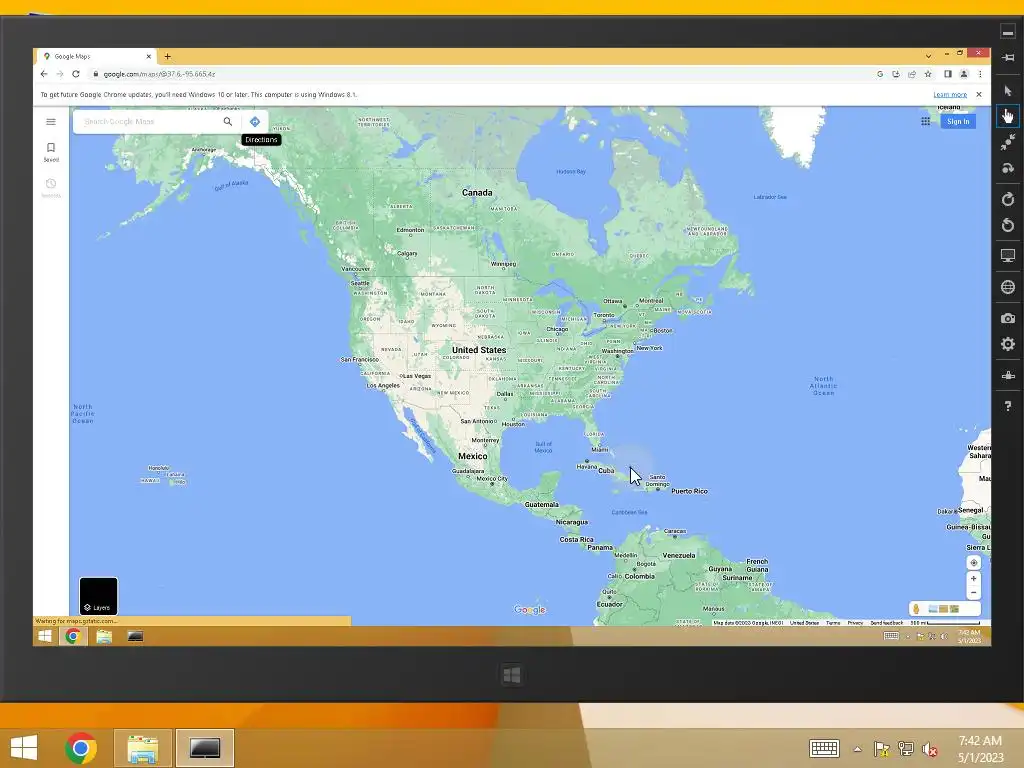
Task: Click the share page icon in address bar
Action: 912,74
